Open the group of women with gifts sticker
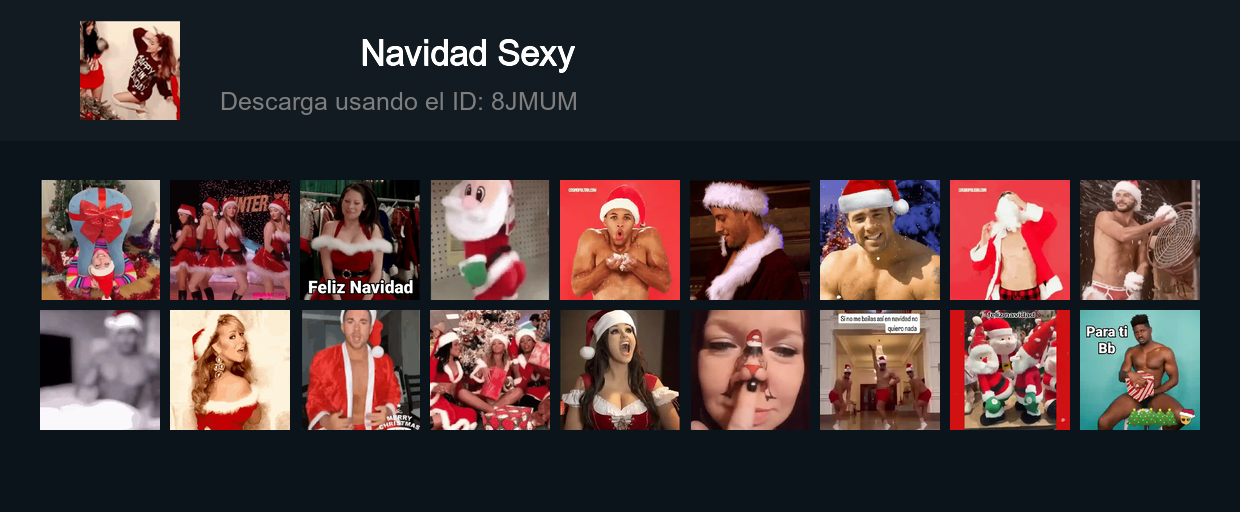Image resolution: width=1240 pixels, height=512 pixels. click(490, 370)
